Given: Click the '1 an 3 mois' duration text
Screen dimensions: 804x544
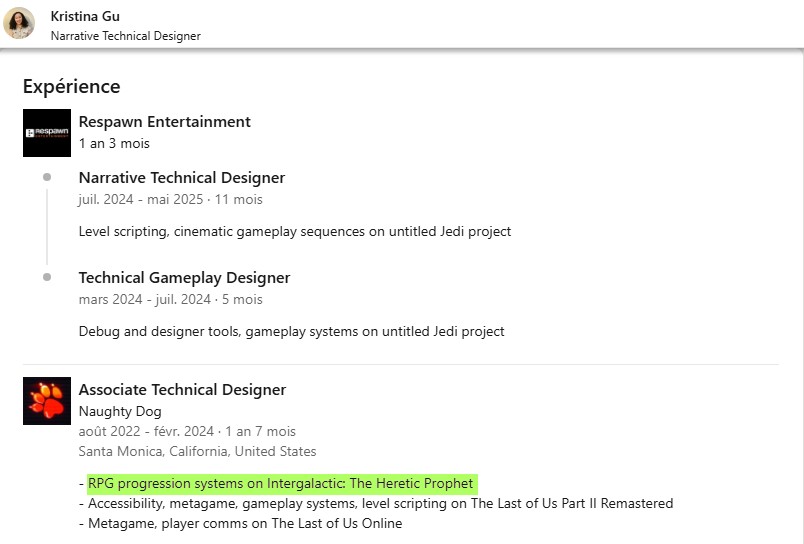Looking at the screenshot, I should pos(114,143).
